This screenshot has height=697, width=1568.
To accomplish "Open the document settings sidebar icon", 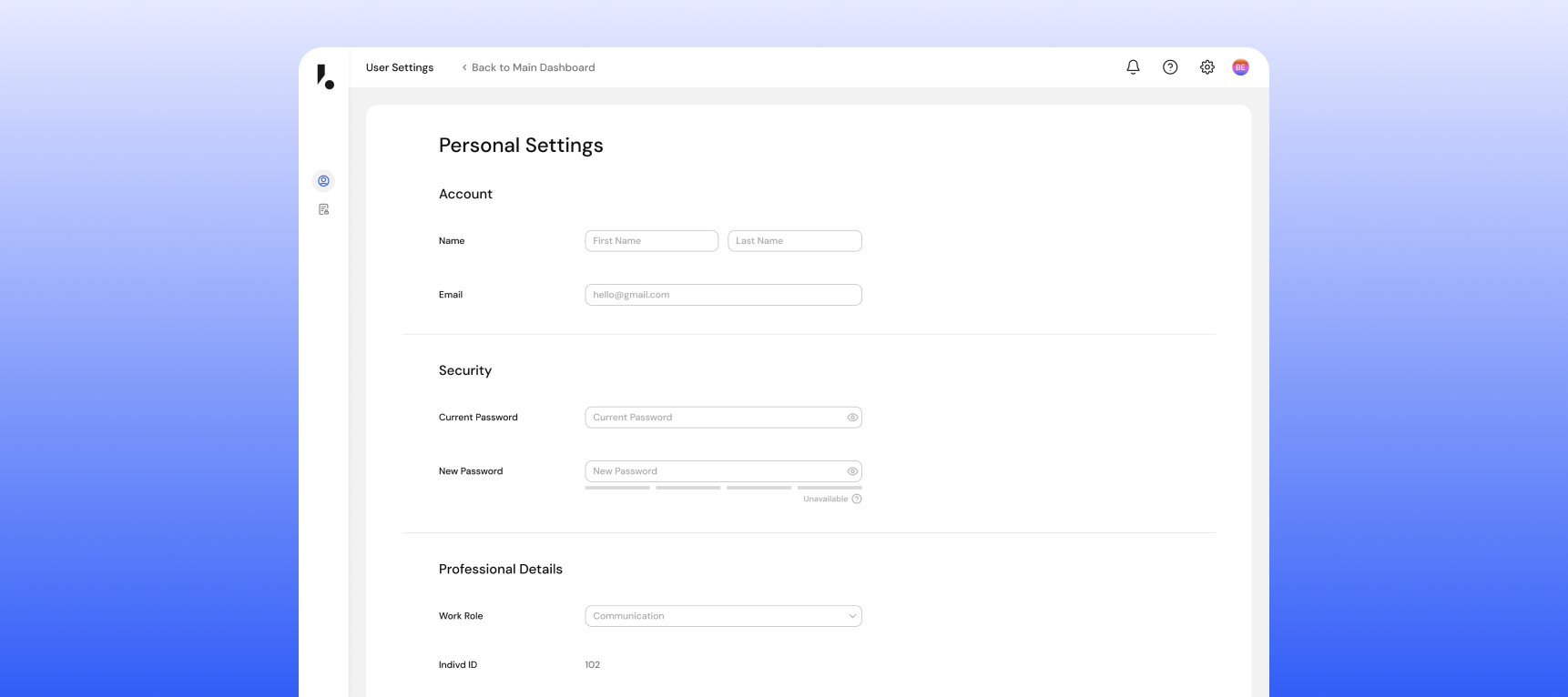I will 323,209.
